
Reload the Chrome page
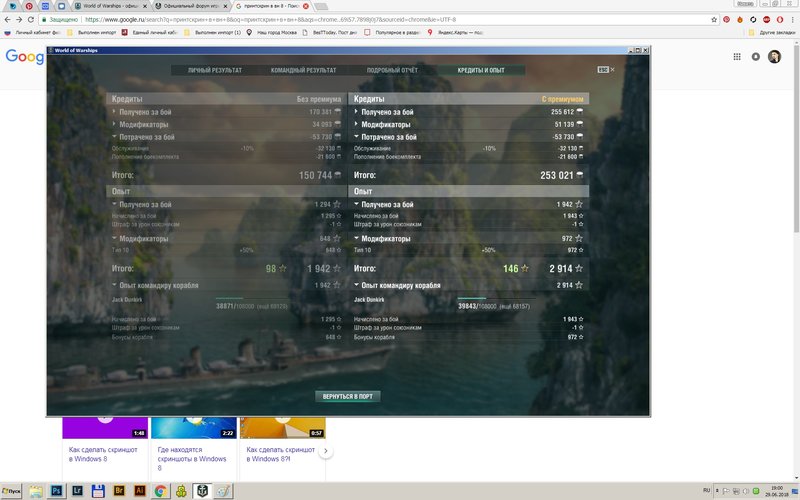[31, 19]
